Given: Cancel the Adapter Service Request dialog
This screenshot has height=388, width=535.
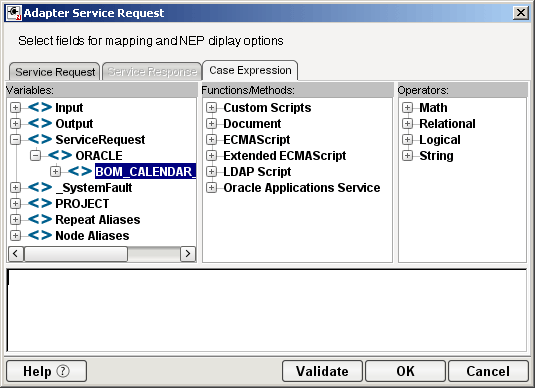Looking at the screenshot, I should click(x=488, y=371).
